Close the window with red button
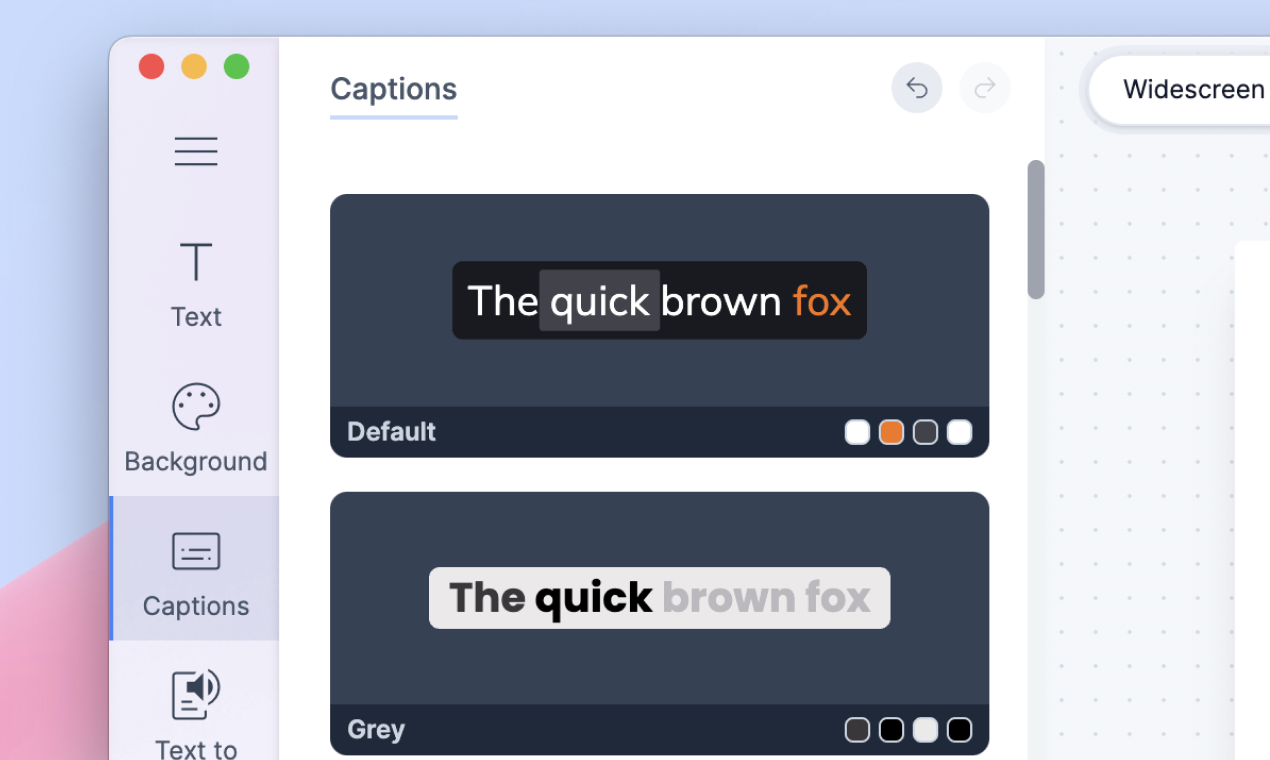 click(x=151, y=67)
